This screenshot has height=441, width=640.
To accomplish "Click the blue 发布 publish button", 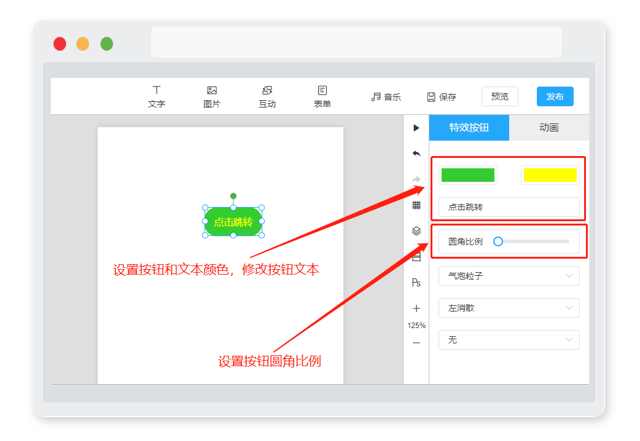I will [555, 96].
